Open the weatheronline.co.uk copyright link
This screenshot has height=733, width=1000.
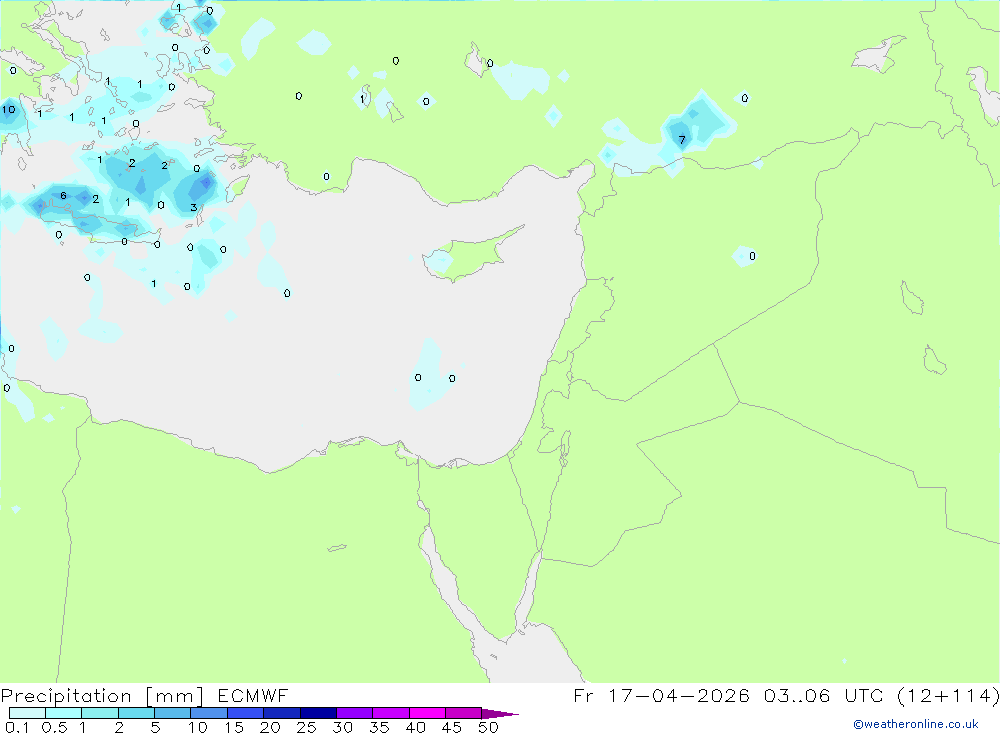[x=915, y=724]
